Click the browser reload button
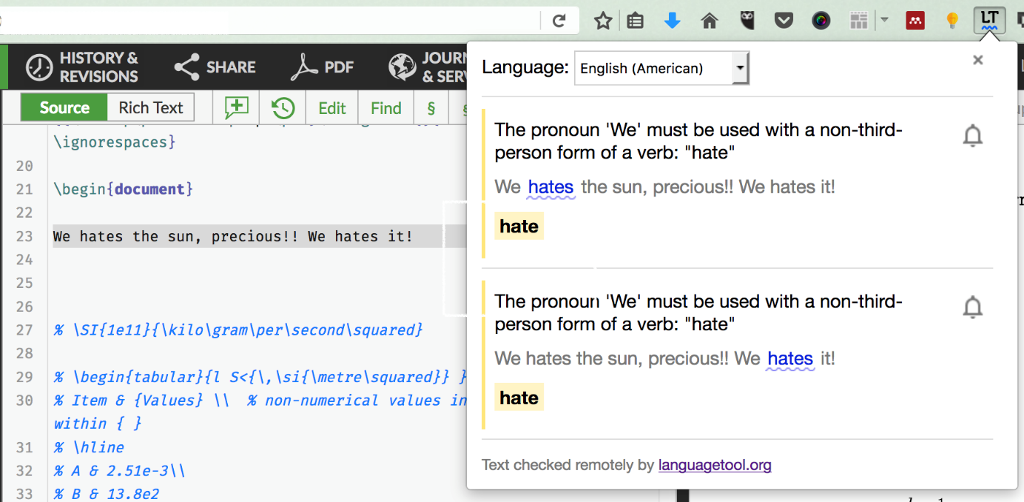This screenshot has height=502, width=1024. tap(559, 20)
